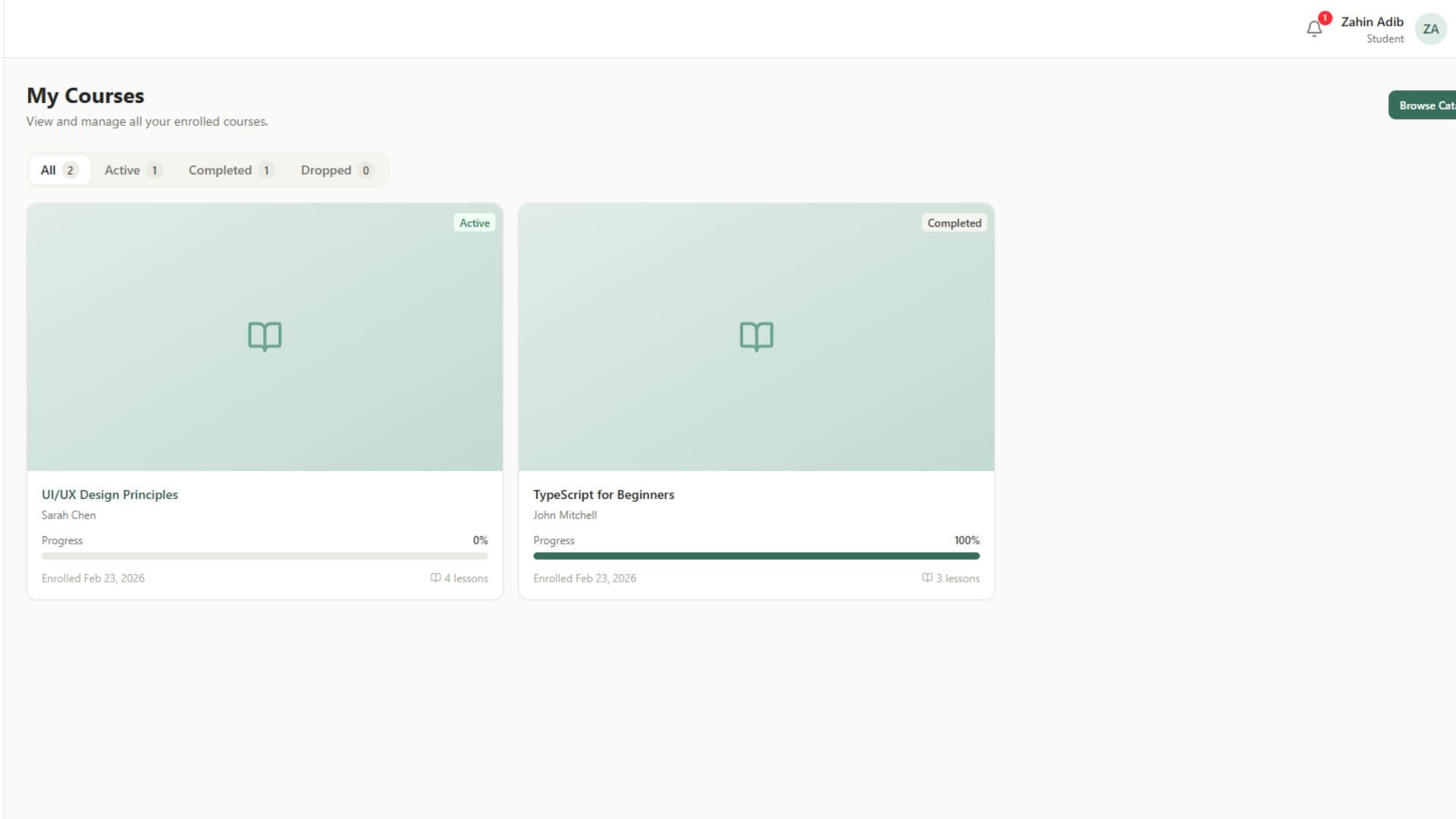Click the 4 lessons label
This screenshot has height=819, width=1456.
pyautogui.click(x=466, y=578)
